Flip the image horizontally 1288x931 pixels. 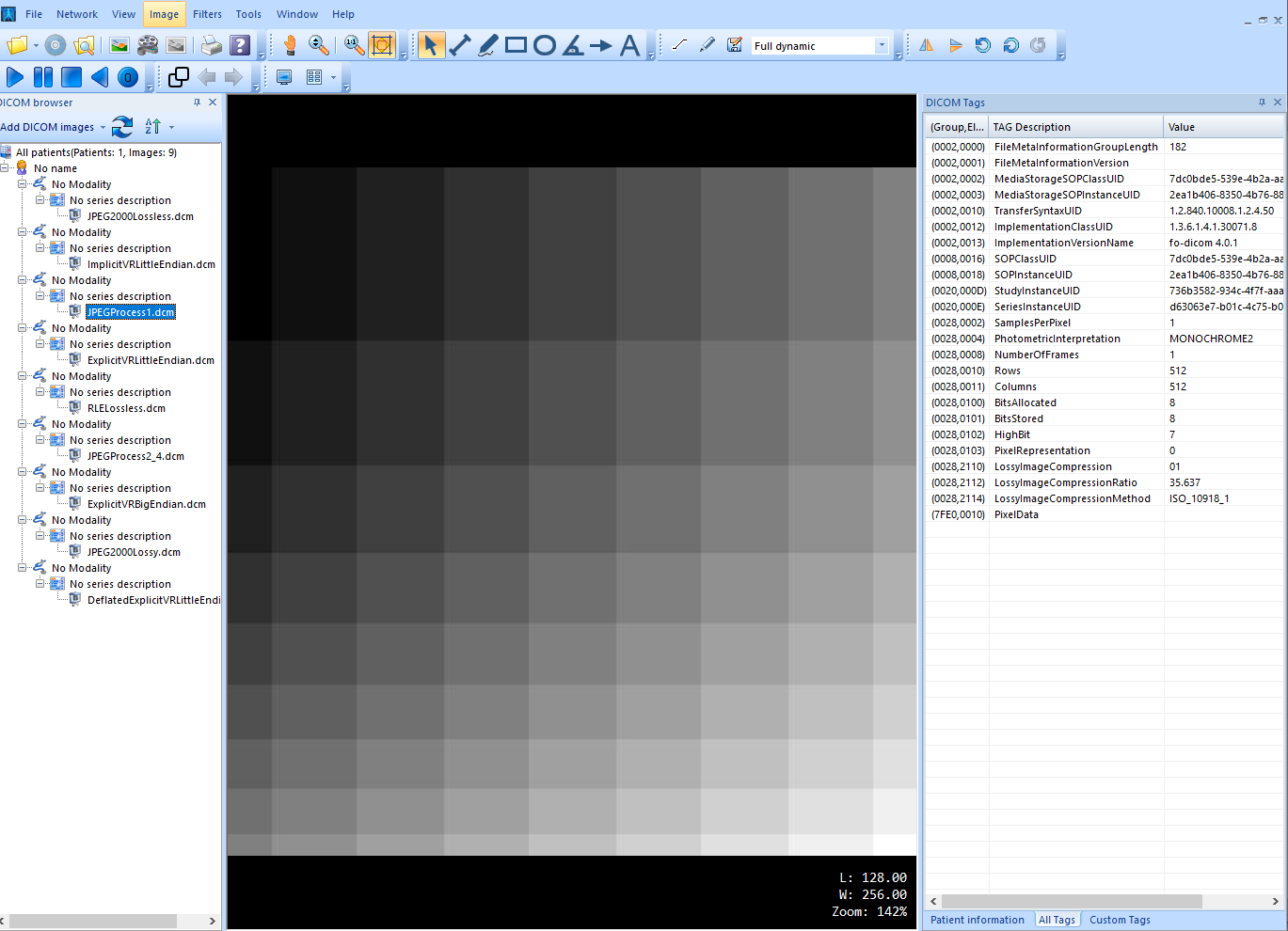925,44
